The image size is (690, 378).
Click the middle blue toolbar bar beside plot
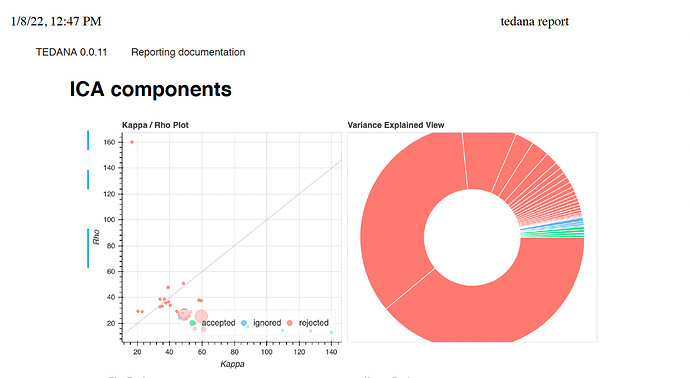[88, 180]
